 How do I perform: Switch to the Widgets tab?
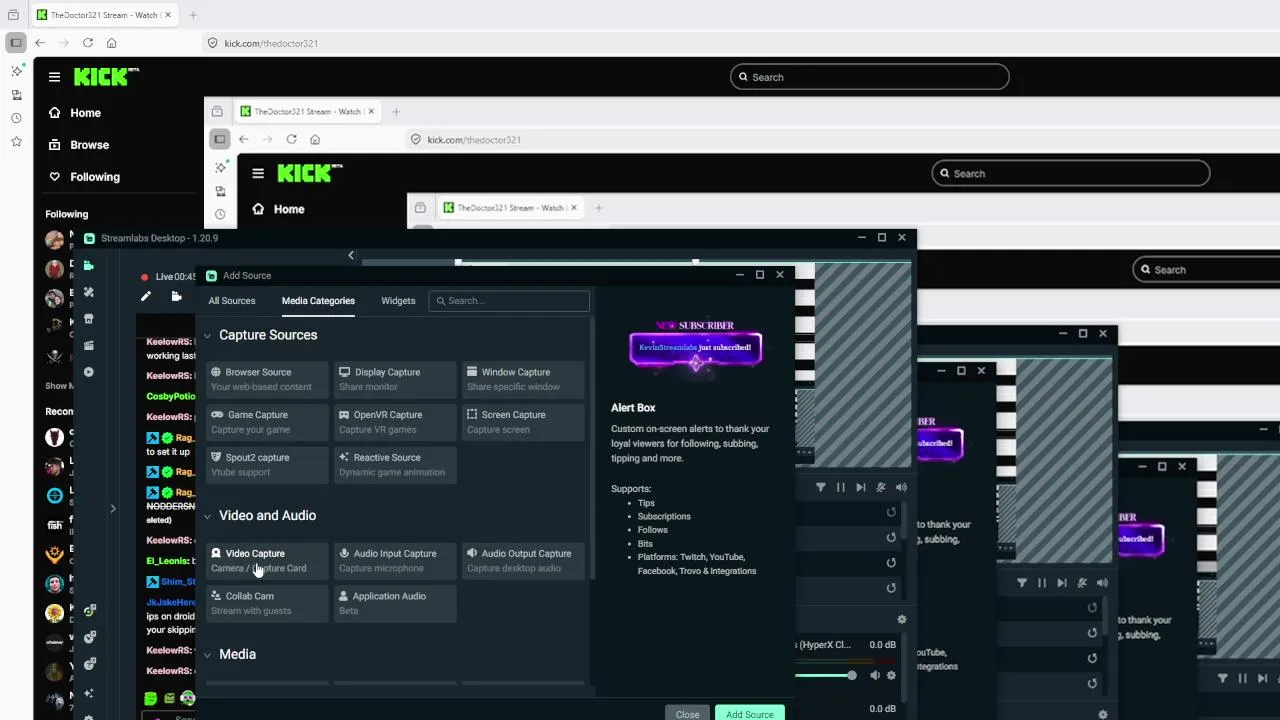click(398, 301)
